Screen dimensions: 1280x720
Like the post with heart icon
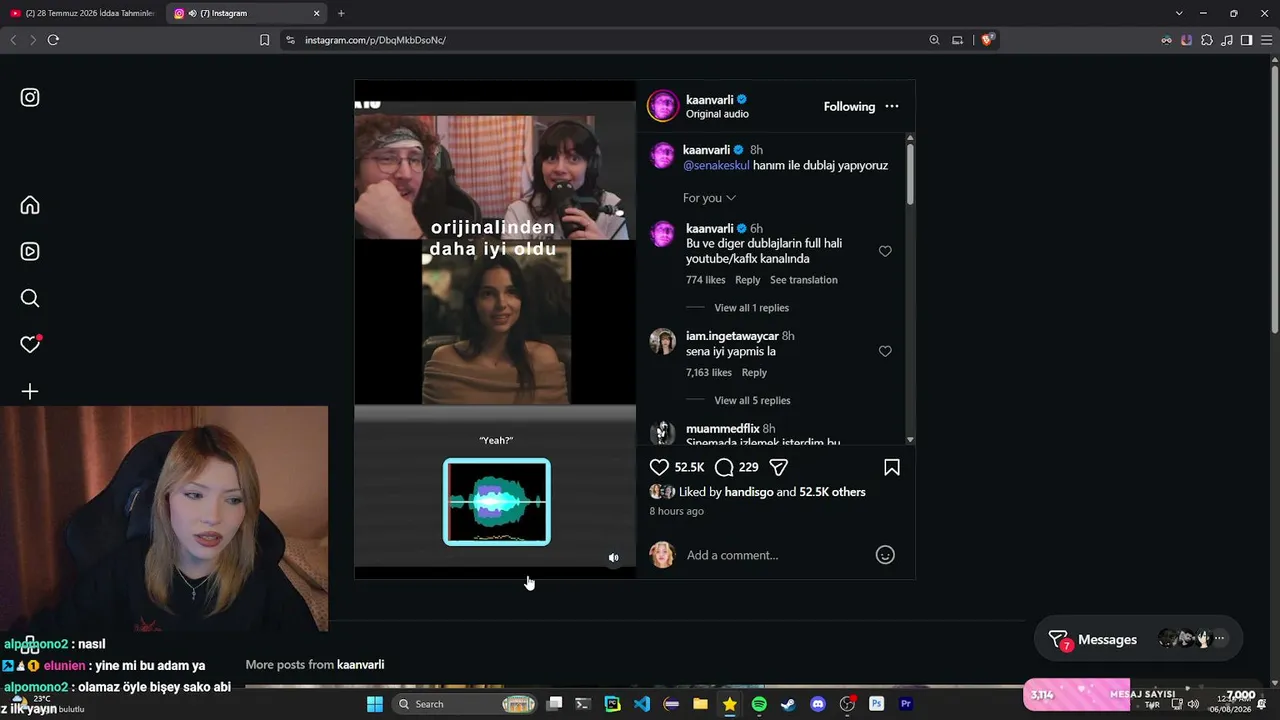click(x=659, y=467)
